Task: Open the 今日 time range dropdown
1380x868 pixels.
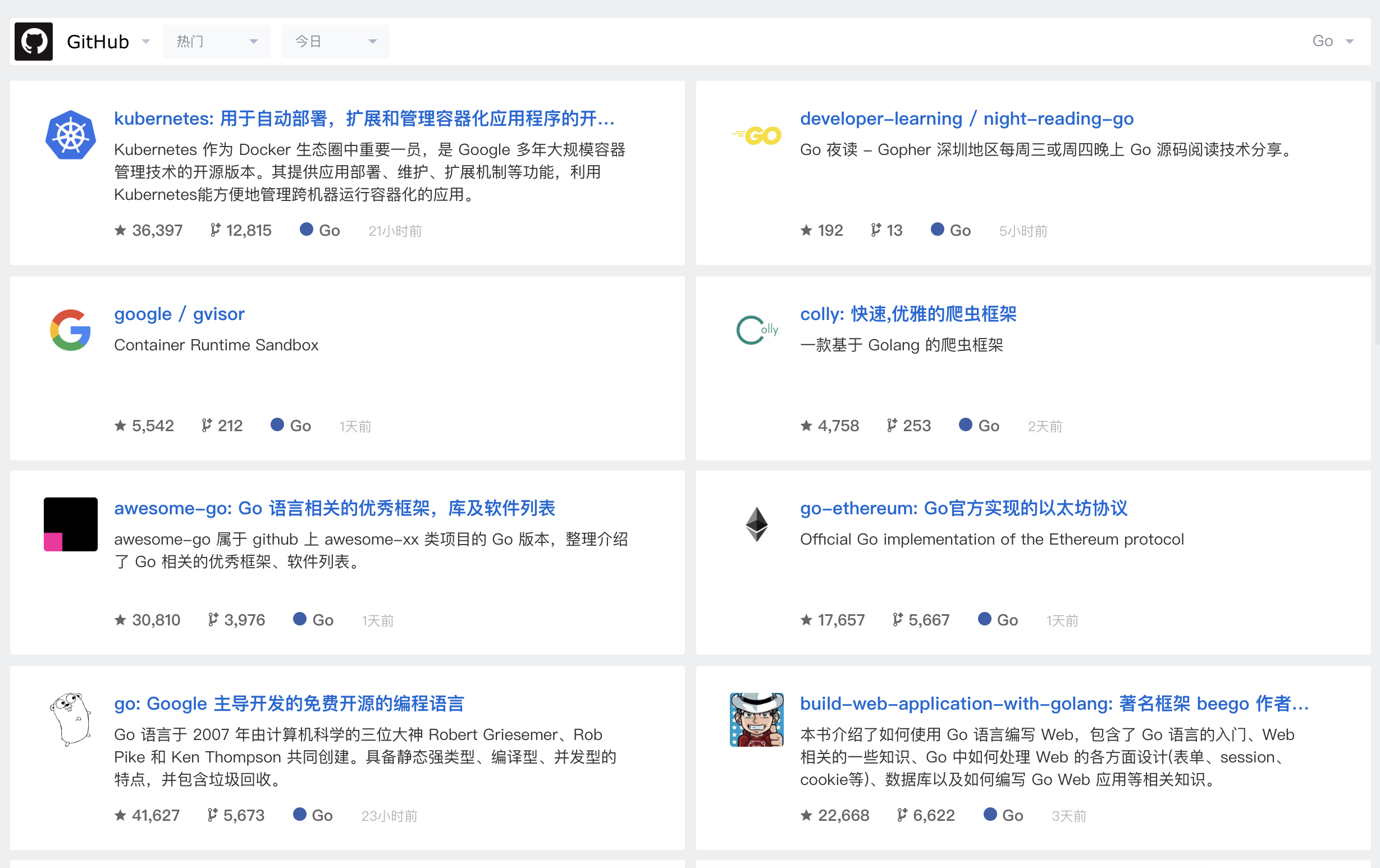Action: pyautogui.click(x=335, y=41)
